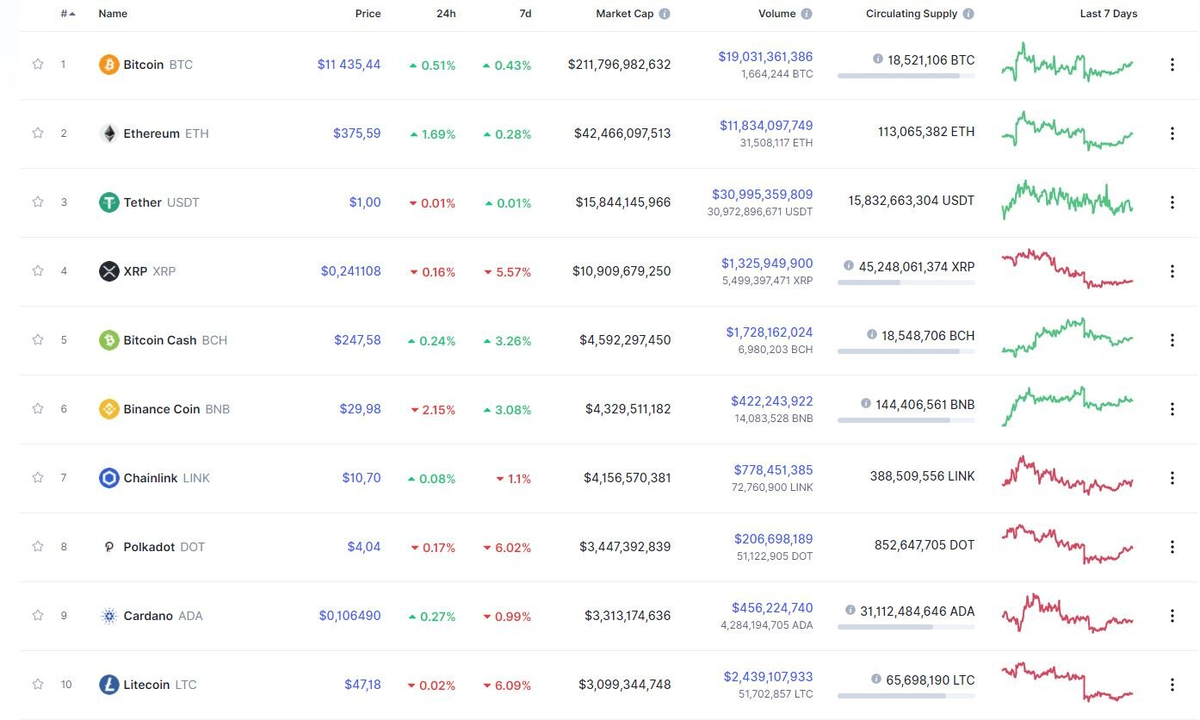Image resolution: width=1200 pixels, height=720 pixels.
Task: Star Litecoin for the watchlist
Action: tap(38, 685)
